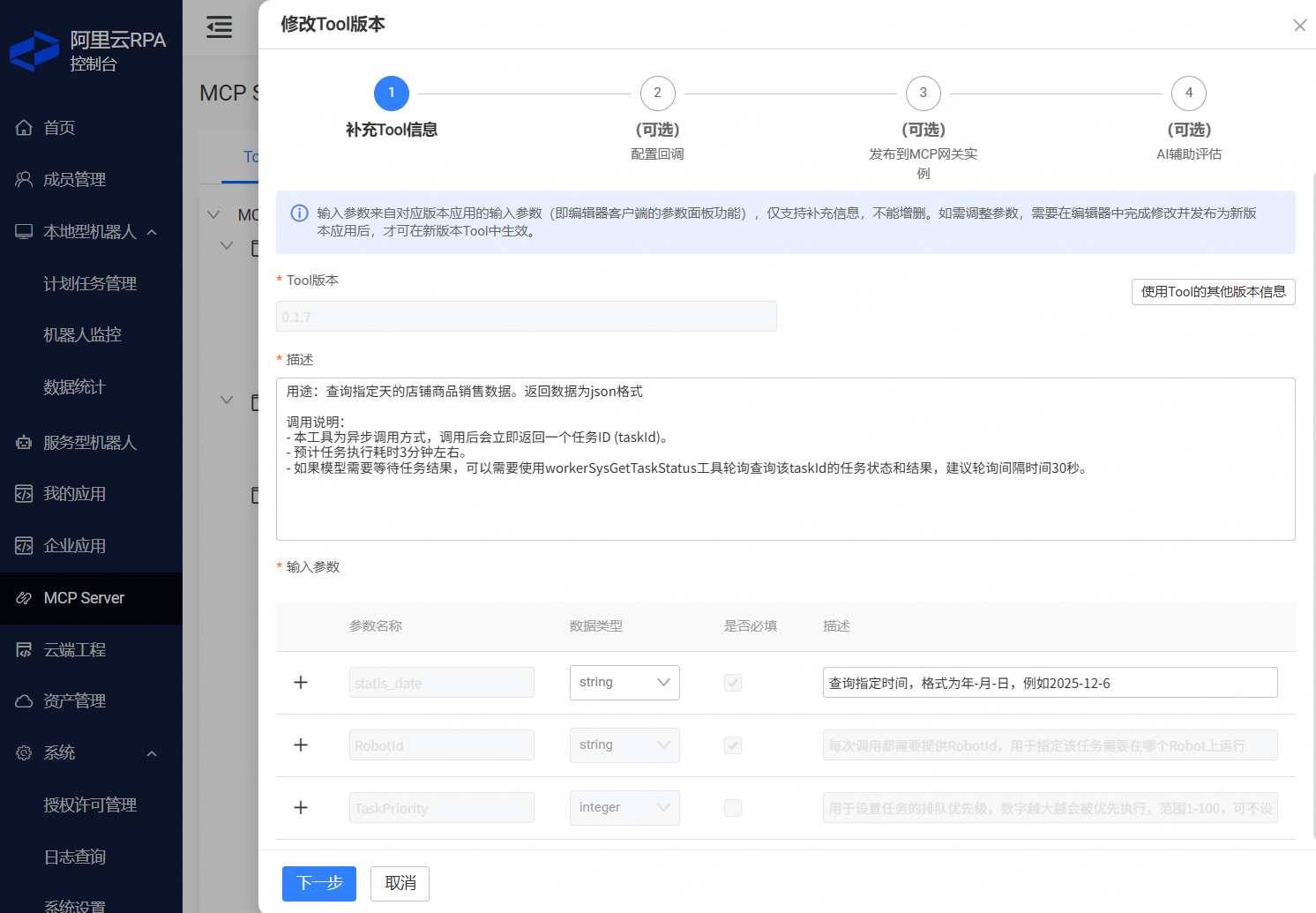1316x913 pixels.
Task: Click the 我的应用 code icon
Action: coord(24,494)
